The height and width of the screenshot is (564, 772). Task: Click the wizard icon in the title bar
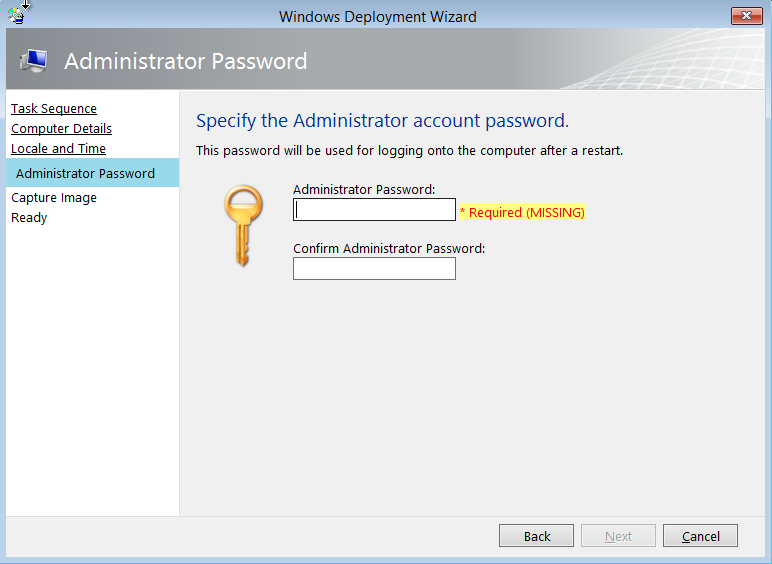pos(15,14)
